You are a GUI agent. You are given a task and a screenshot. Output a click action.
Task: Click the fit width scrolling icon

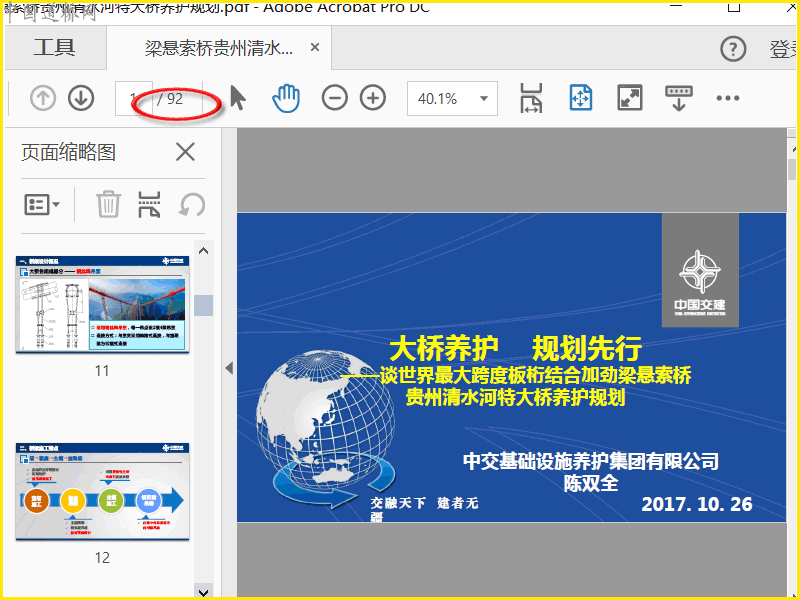coord(531,98)
